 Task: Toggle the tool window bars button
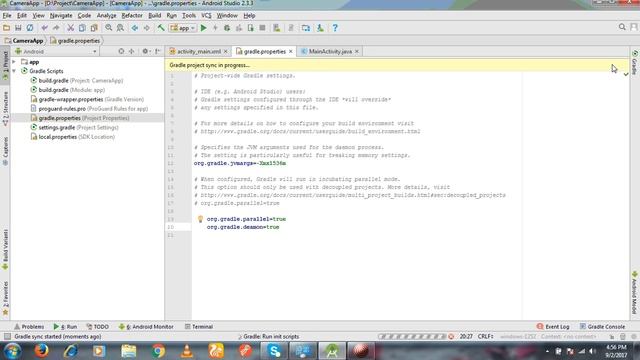(x=7, y=337)
